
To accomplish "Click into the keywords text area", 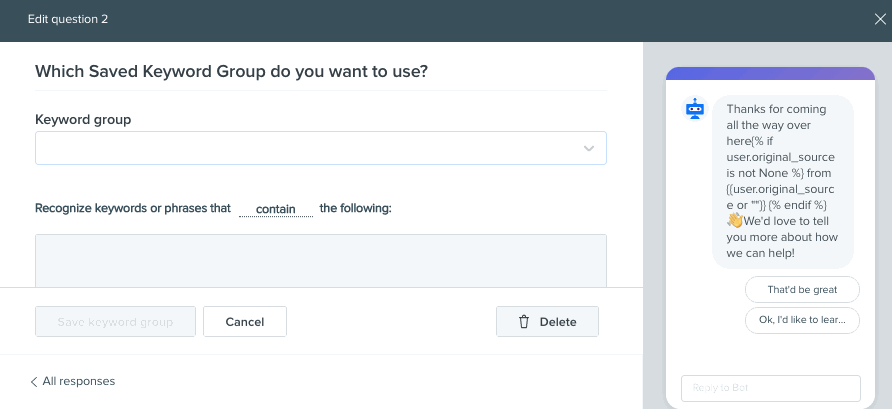I will coord(321,261).
